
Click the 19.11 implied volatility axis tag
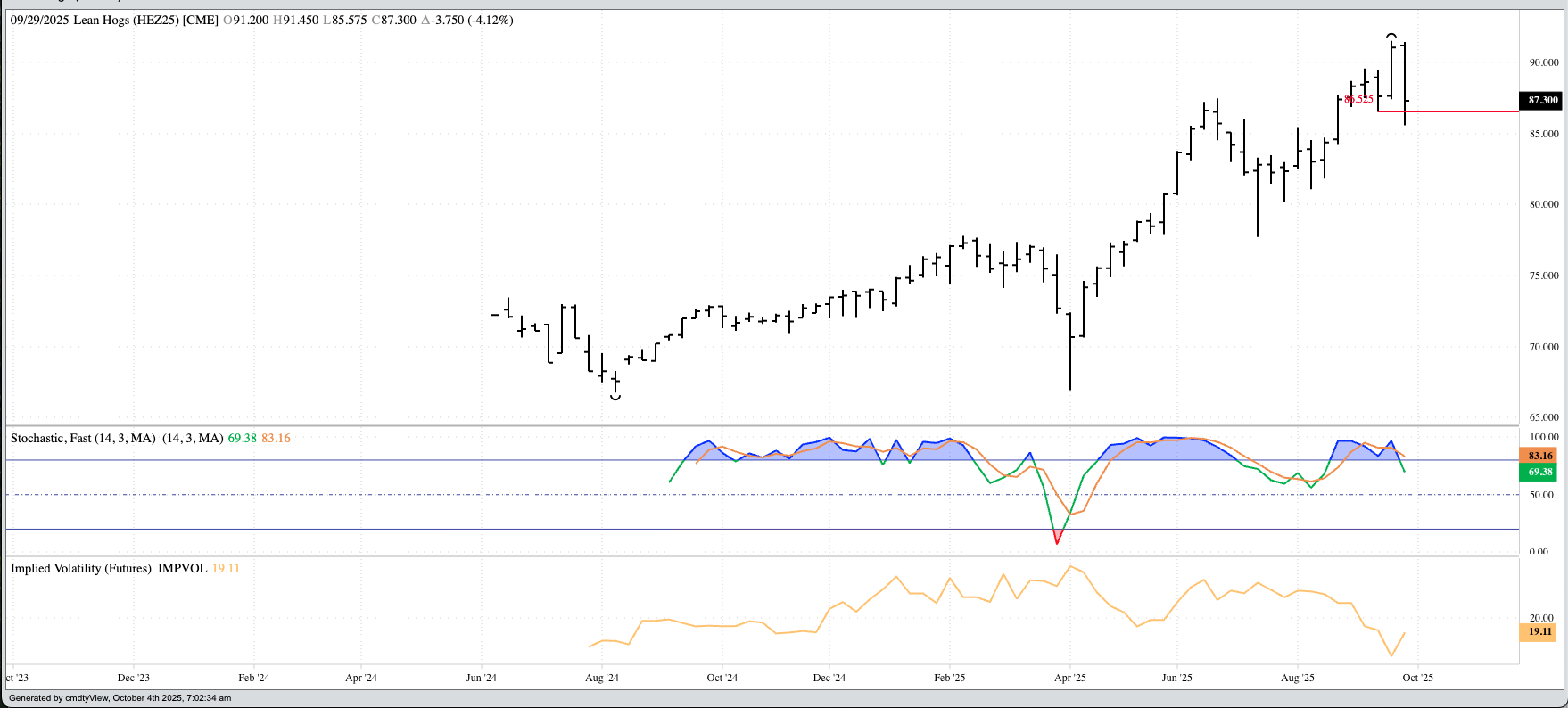click(x=1539, y=632)
